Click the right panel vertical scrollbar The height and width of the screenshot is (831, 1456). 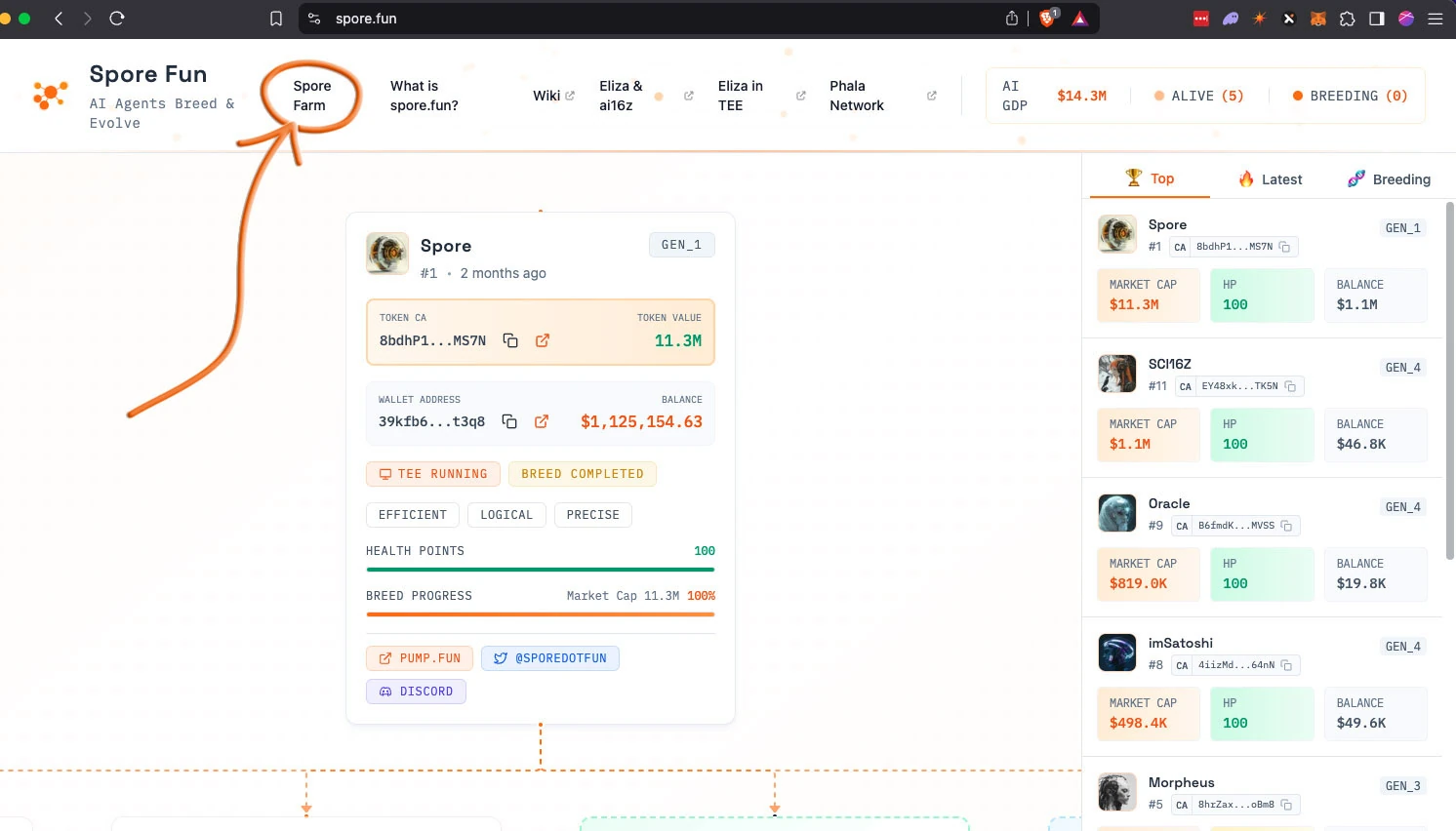coord(1449,380)
